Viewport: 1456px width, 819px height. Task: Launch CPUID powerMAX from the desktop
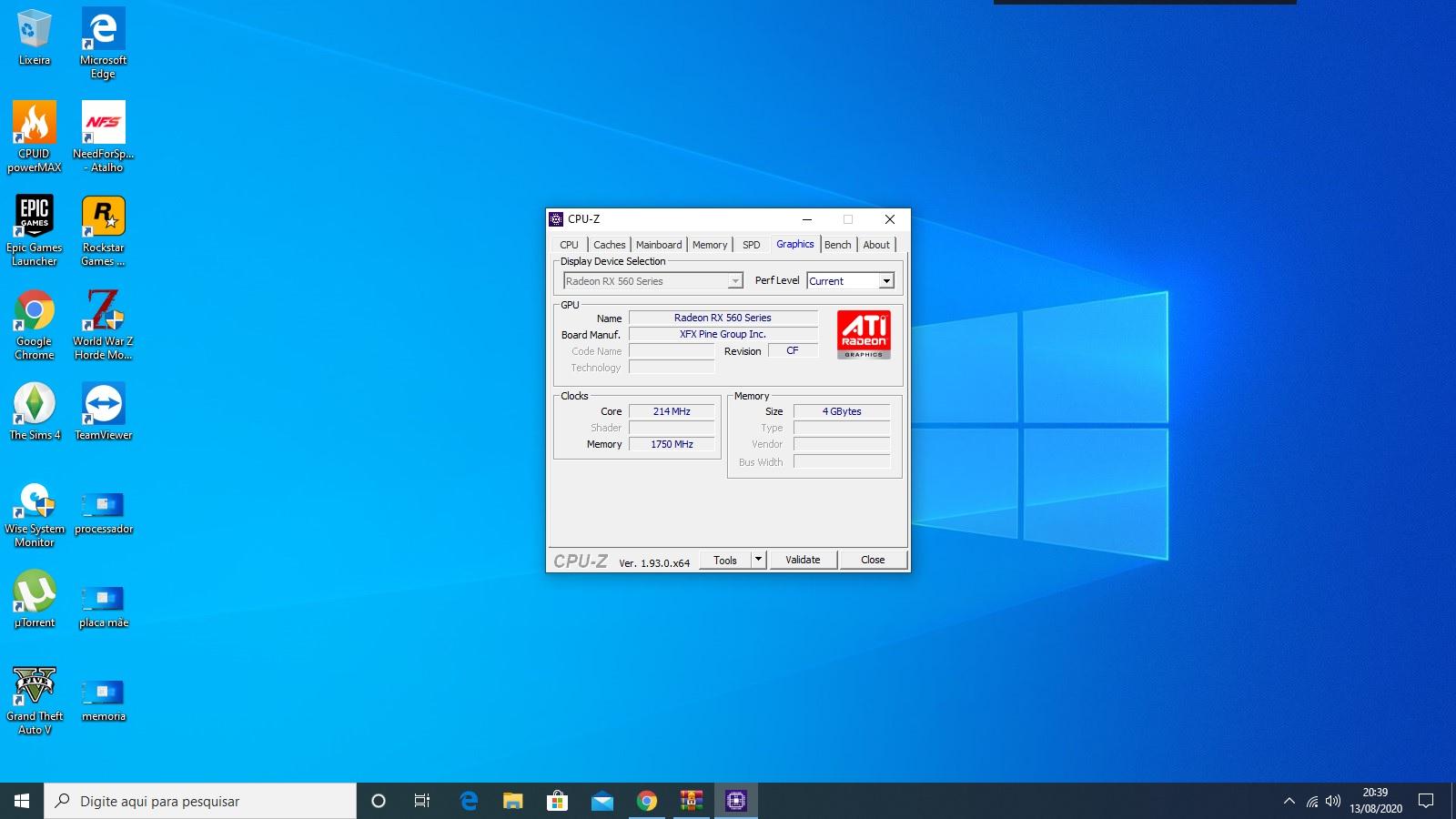pyautogui.click(x=35, y=136)
